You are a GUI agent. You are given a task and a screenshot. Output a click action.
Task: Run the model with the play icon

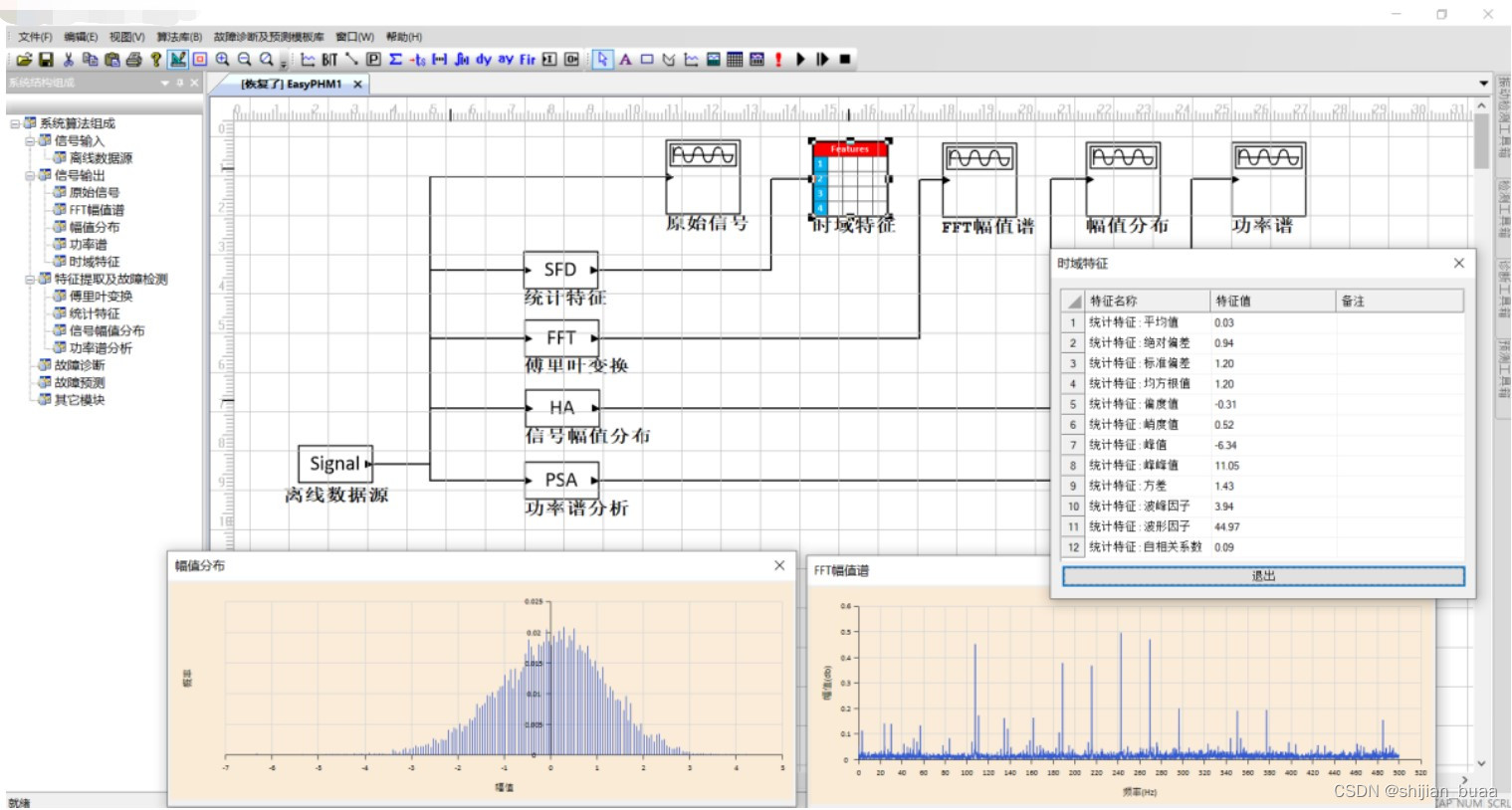coord(800,59)
